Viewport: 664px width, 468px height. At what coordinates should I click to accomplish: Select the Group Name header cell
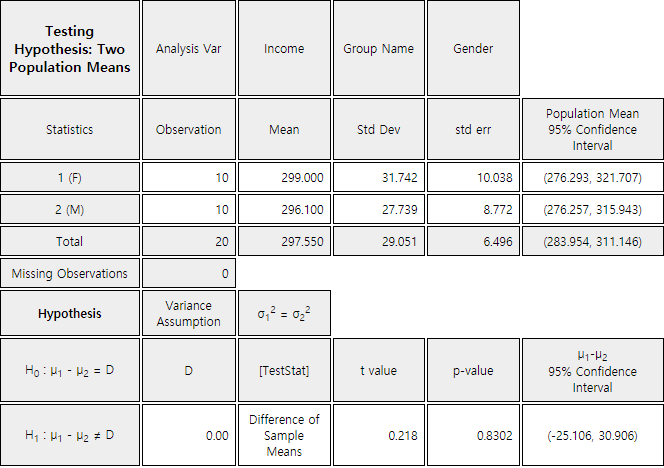click(x=379, y=48)
